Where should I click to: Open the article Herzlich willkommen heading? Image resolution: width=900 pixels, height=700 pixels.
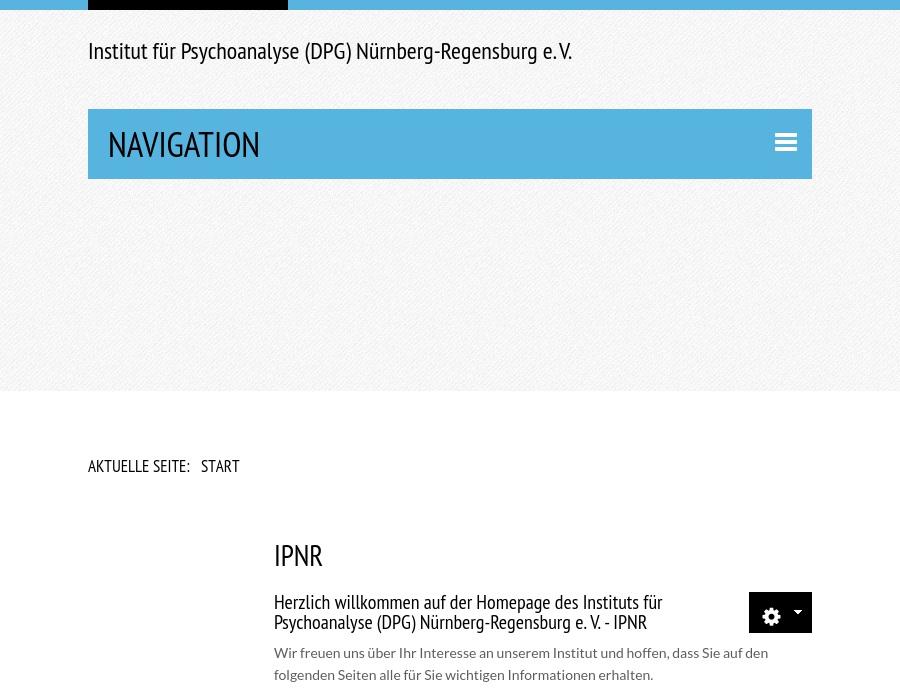point(468,612)
